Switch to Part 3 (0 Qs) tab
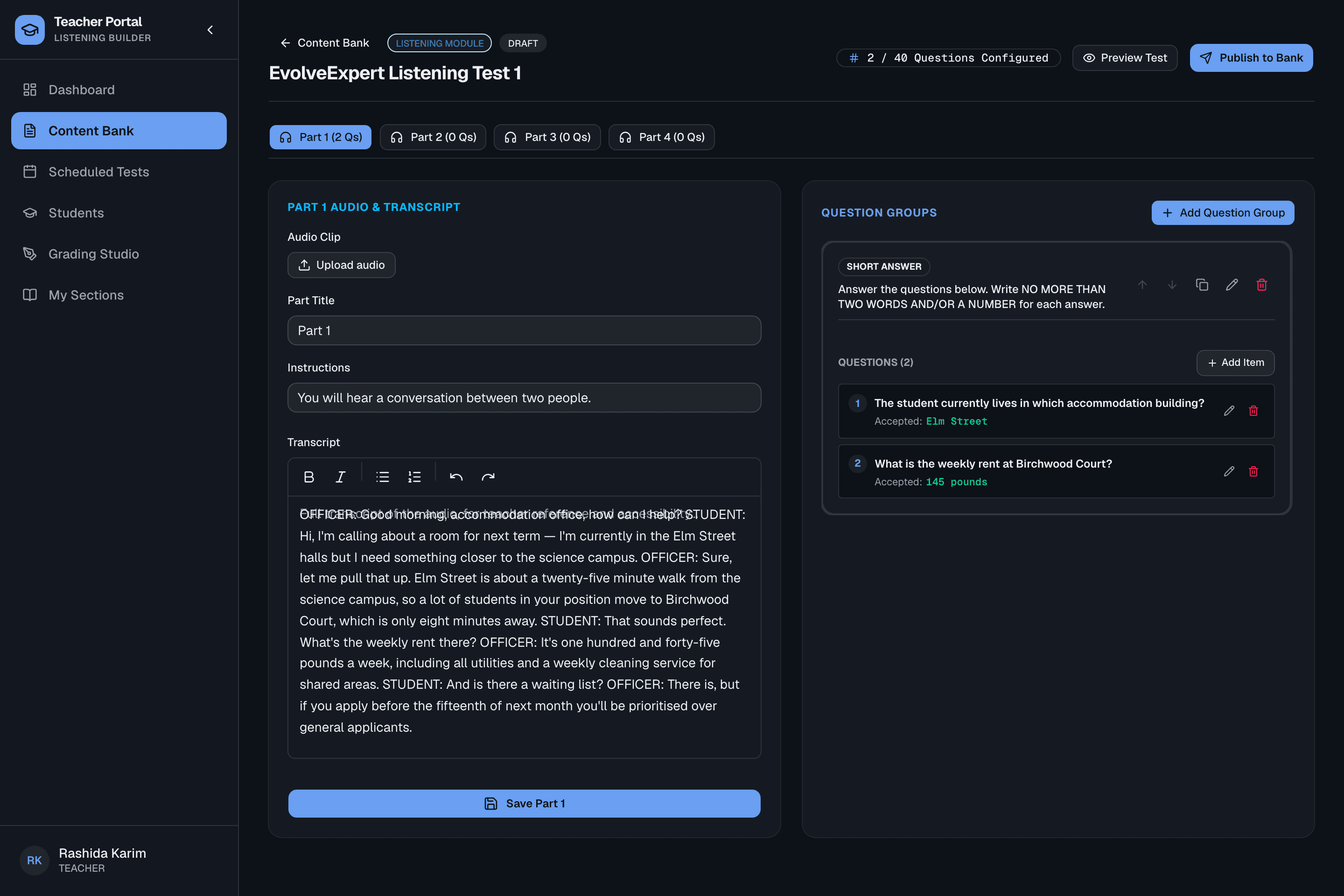The height and width of the screenshot is (896, 1344). pos(547,137)
